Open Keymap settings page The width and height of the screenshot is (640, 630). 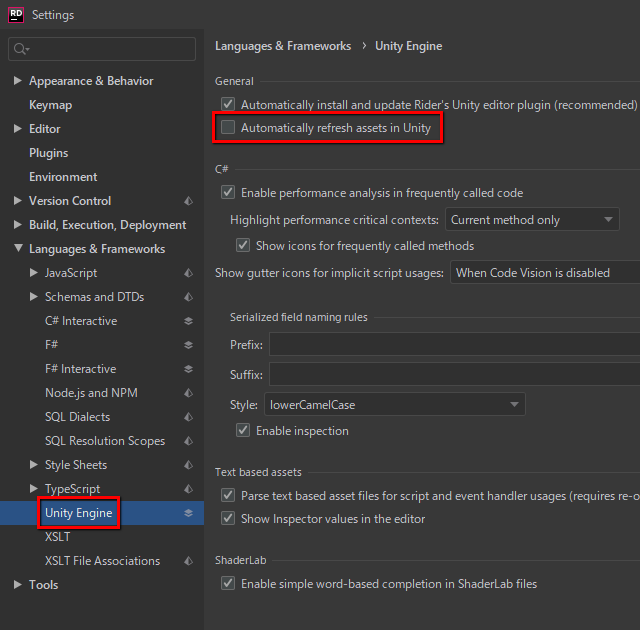click(x=51, y=105)
